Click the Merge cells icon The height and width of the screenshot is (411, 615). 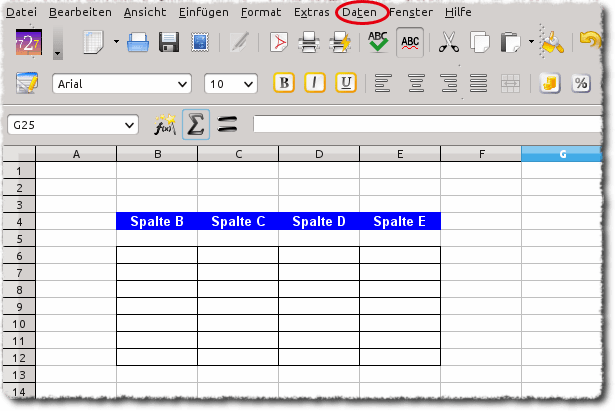(510, 83)
